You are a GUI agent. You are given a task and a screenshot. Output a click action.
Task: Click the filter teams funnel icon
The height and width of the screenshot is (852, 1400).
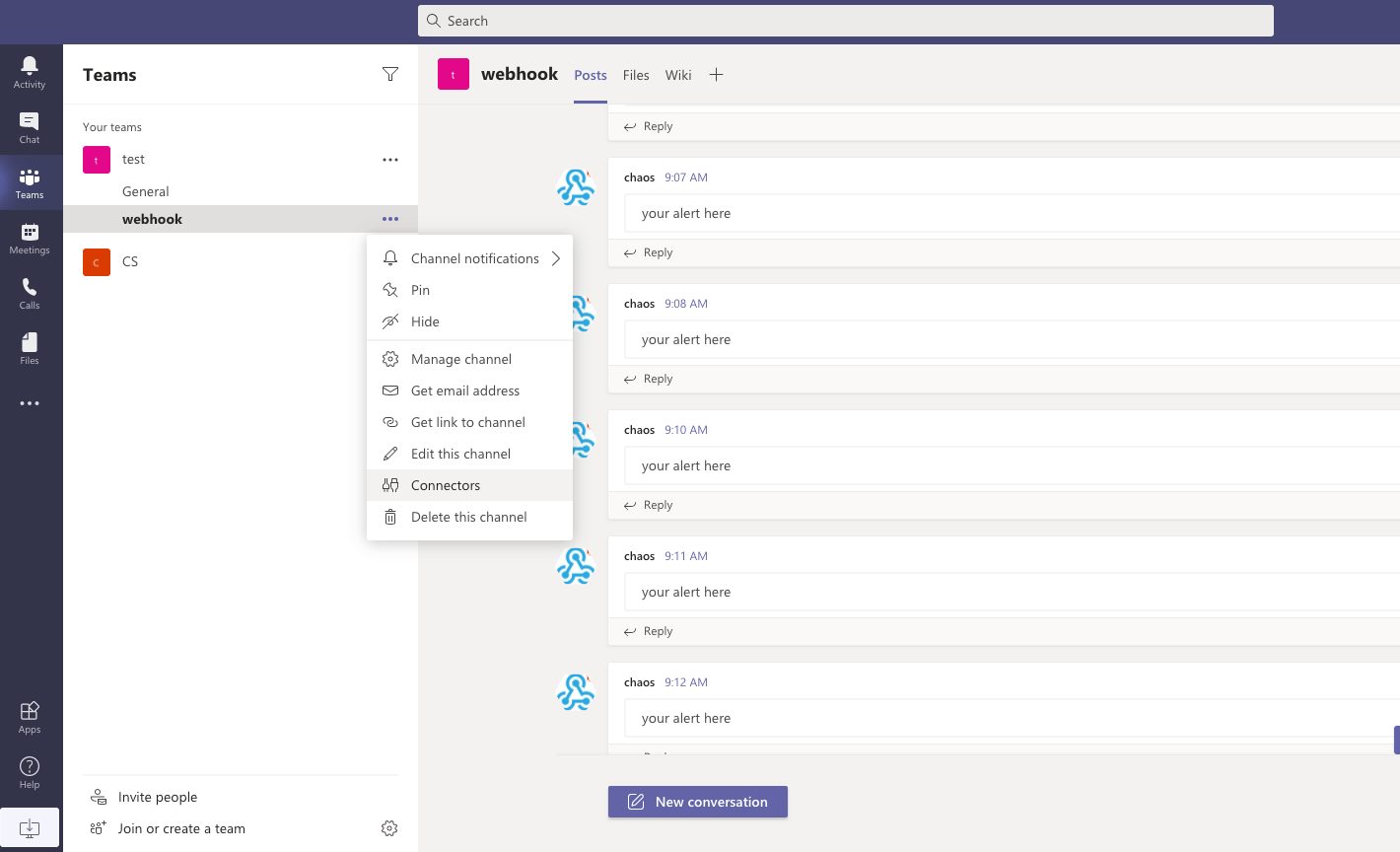point(390,74)
